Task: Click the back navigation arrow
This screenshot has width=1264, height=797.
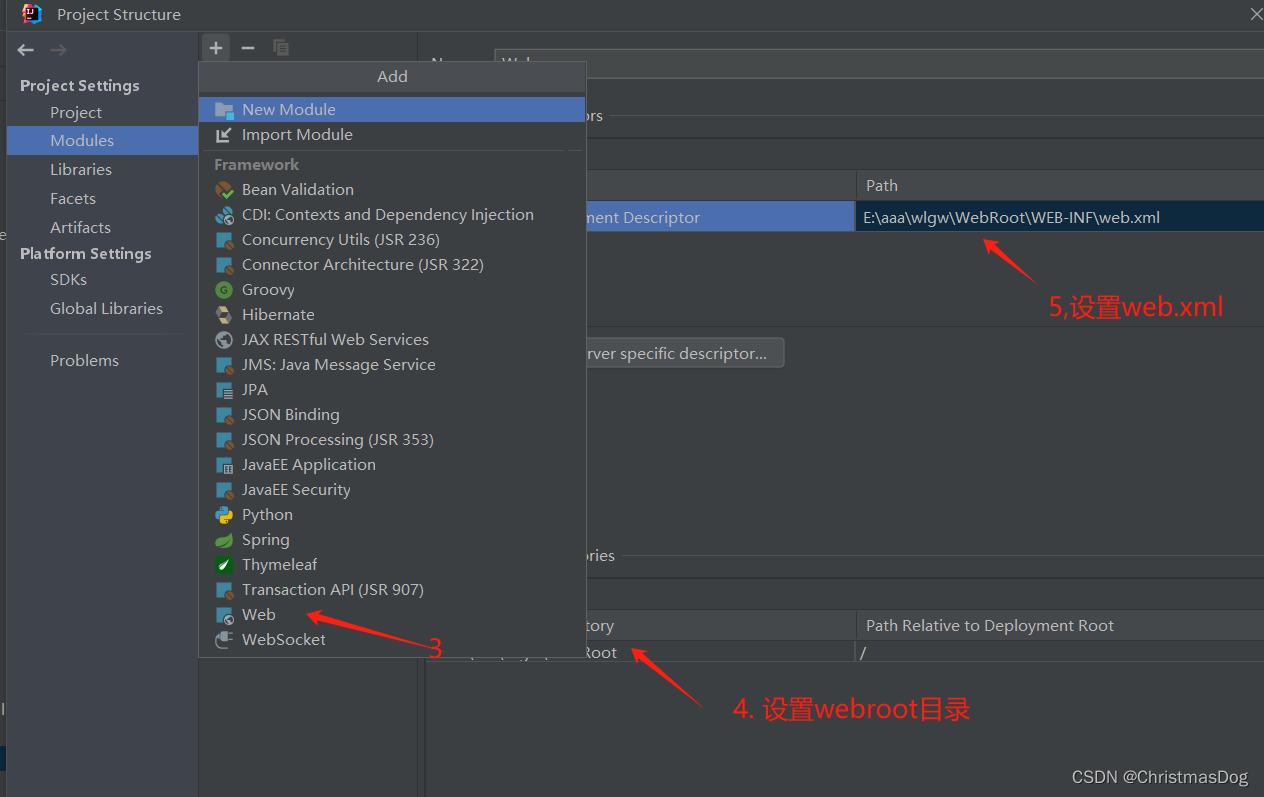Action: coord(25,48)
